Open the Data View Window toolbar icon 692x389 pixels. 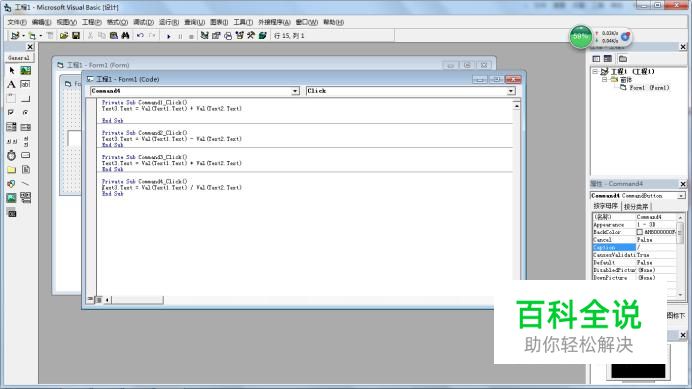click(263, 36)
